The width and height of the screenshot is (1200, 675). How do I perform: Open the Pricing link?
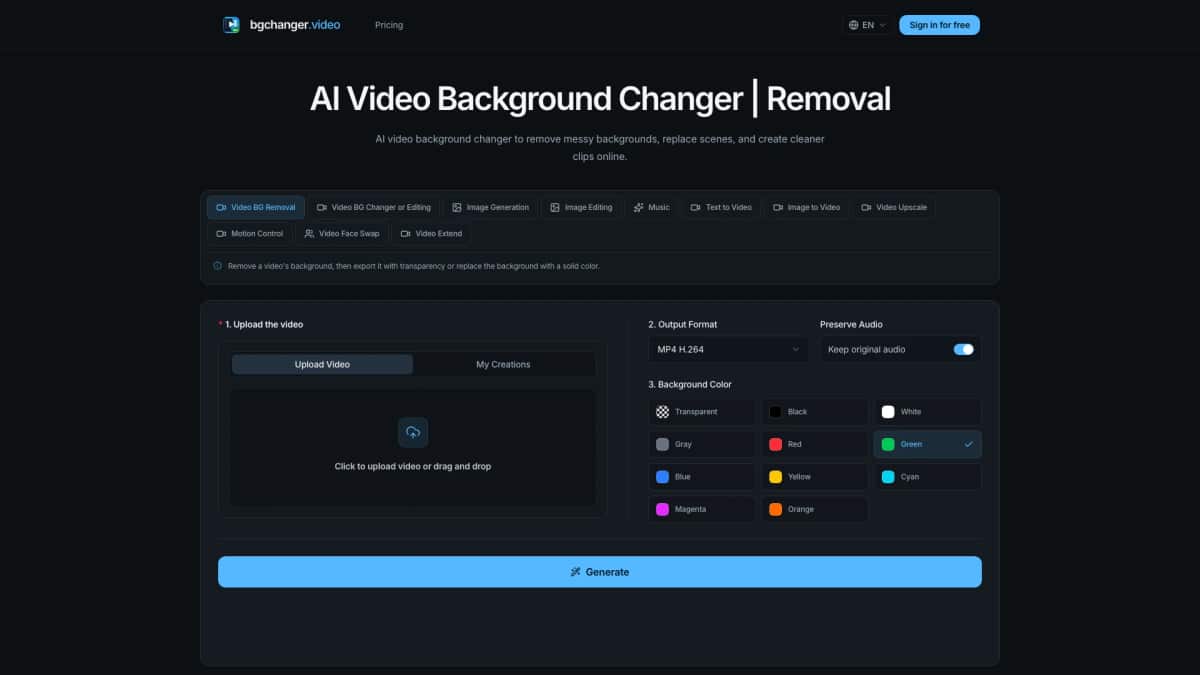click(389, 25)
